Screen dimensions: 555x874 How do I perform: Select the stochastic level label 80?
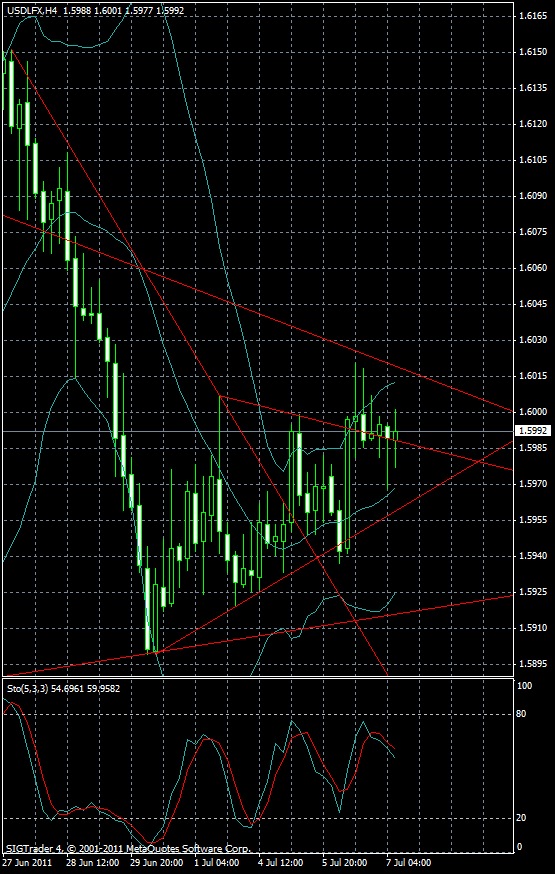pos(523,714)
